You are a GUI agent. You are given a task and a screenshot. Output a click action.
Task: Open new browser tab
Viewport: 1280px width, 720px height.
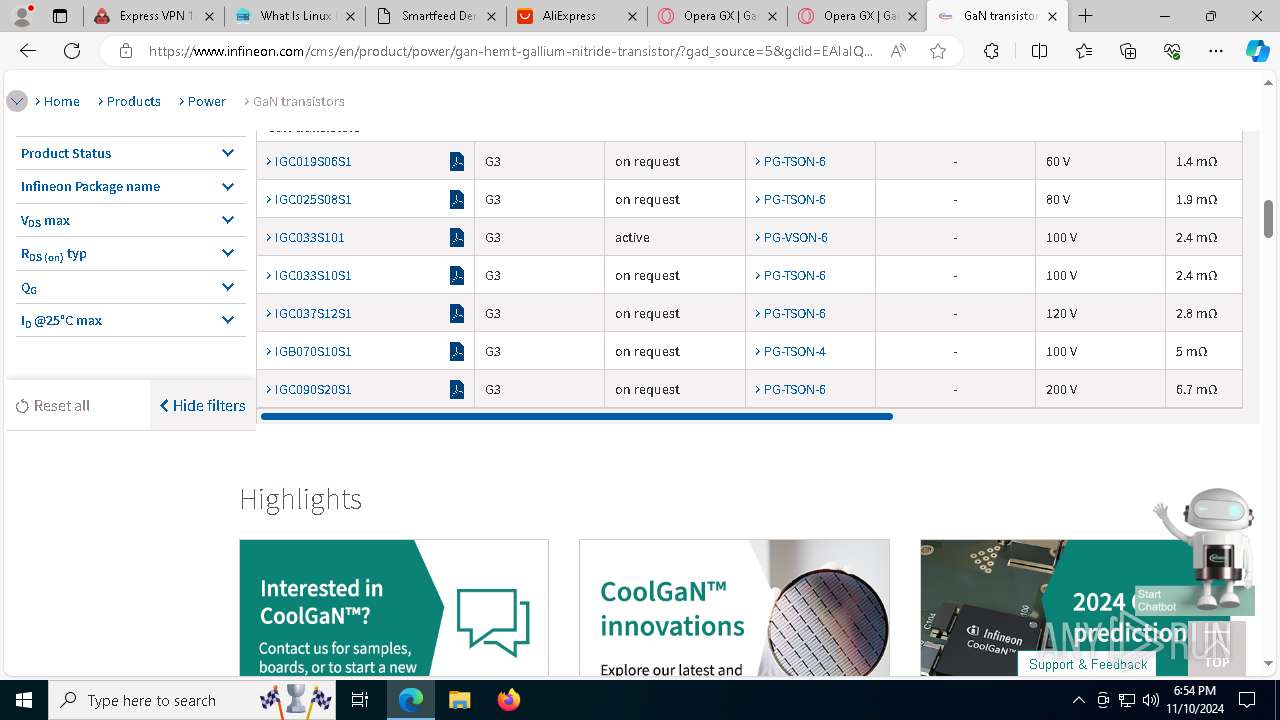[1086, 16]
